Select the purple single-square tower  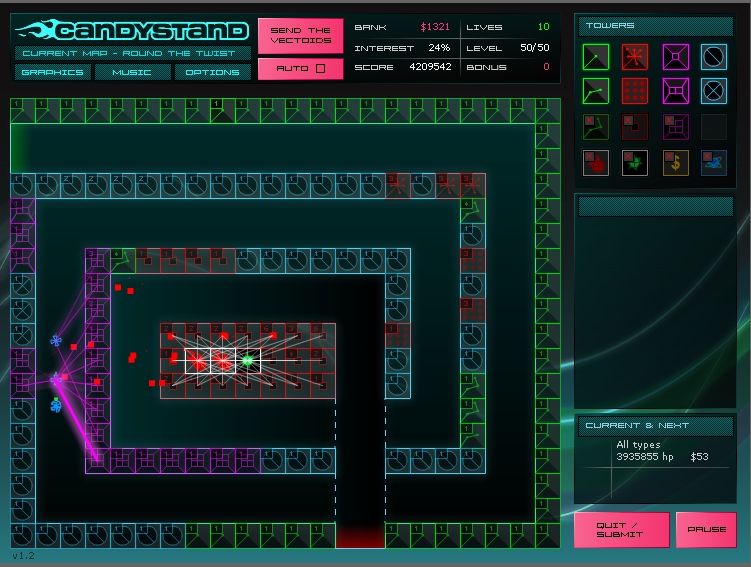[676, 57]
